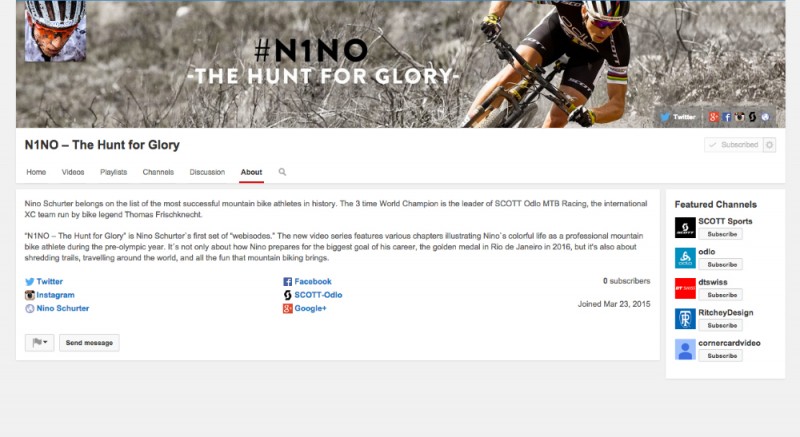Toggle the Subscribed button
The image size is (800, 437).
coord(734,145)
